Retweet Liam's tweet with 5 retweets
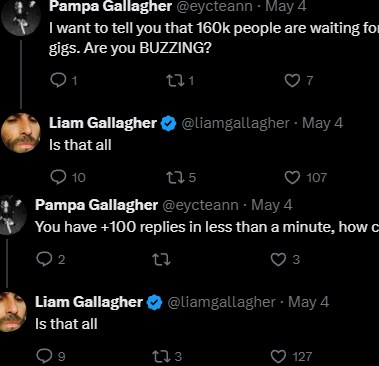 (174, 177)
